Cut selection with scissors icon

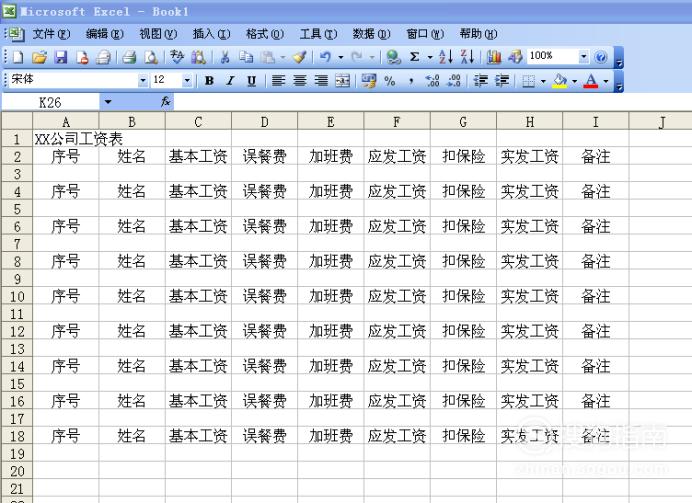tap(225, 57)
